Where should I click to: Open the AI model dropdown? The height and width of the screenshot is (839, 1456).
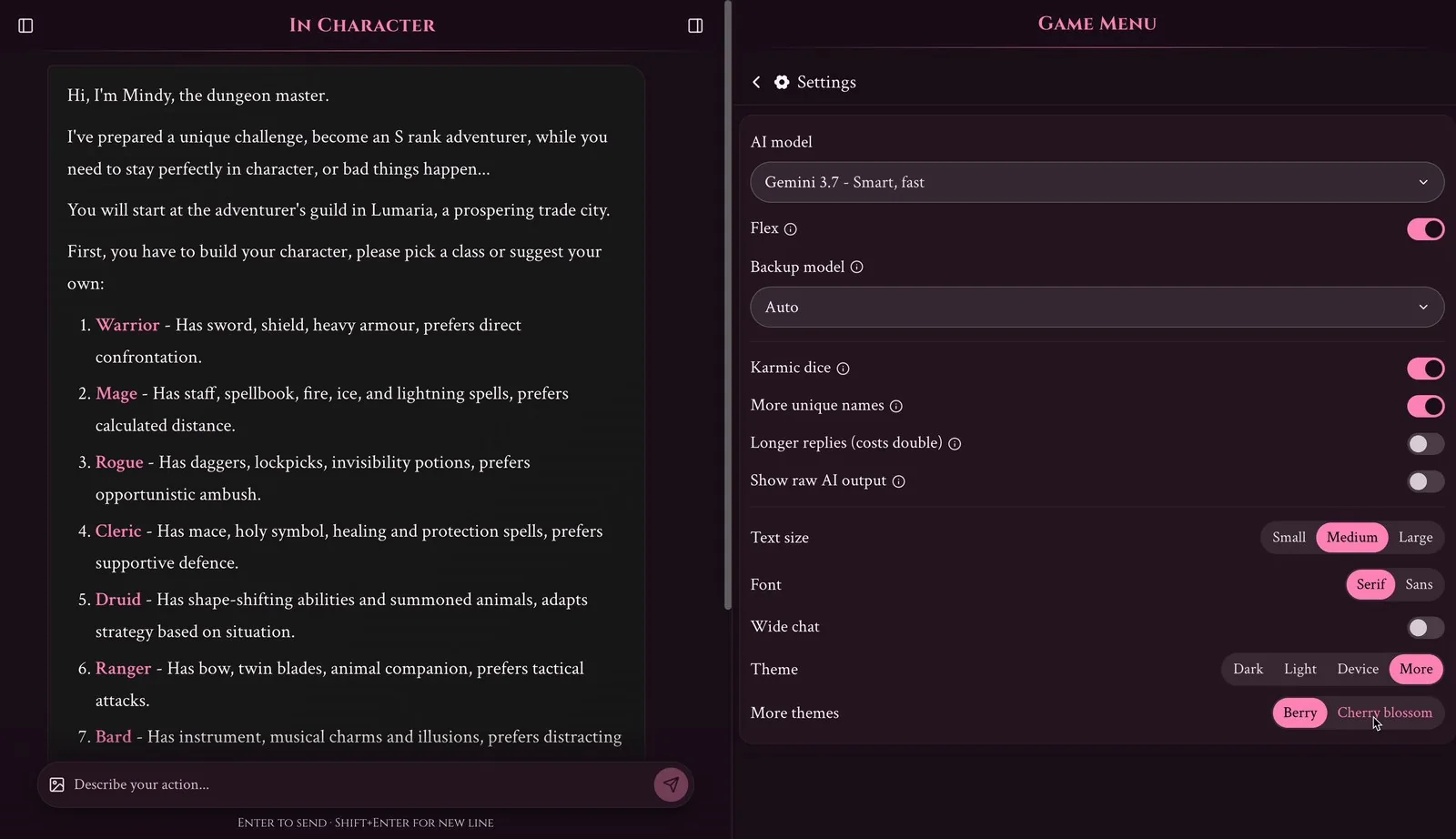point(1097,182)
